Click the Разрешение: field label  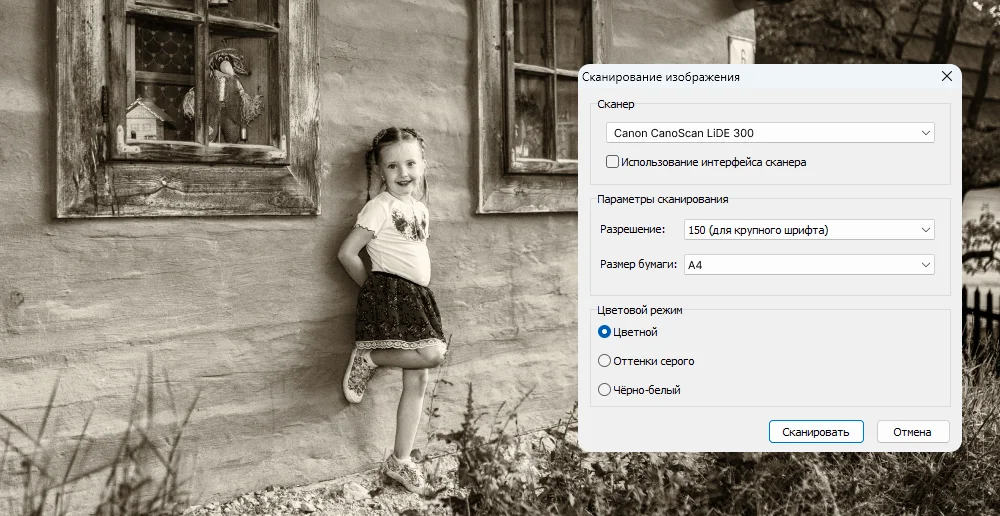632,230
